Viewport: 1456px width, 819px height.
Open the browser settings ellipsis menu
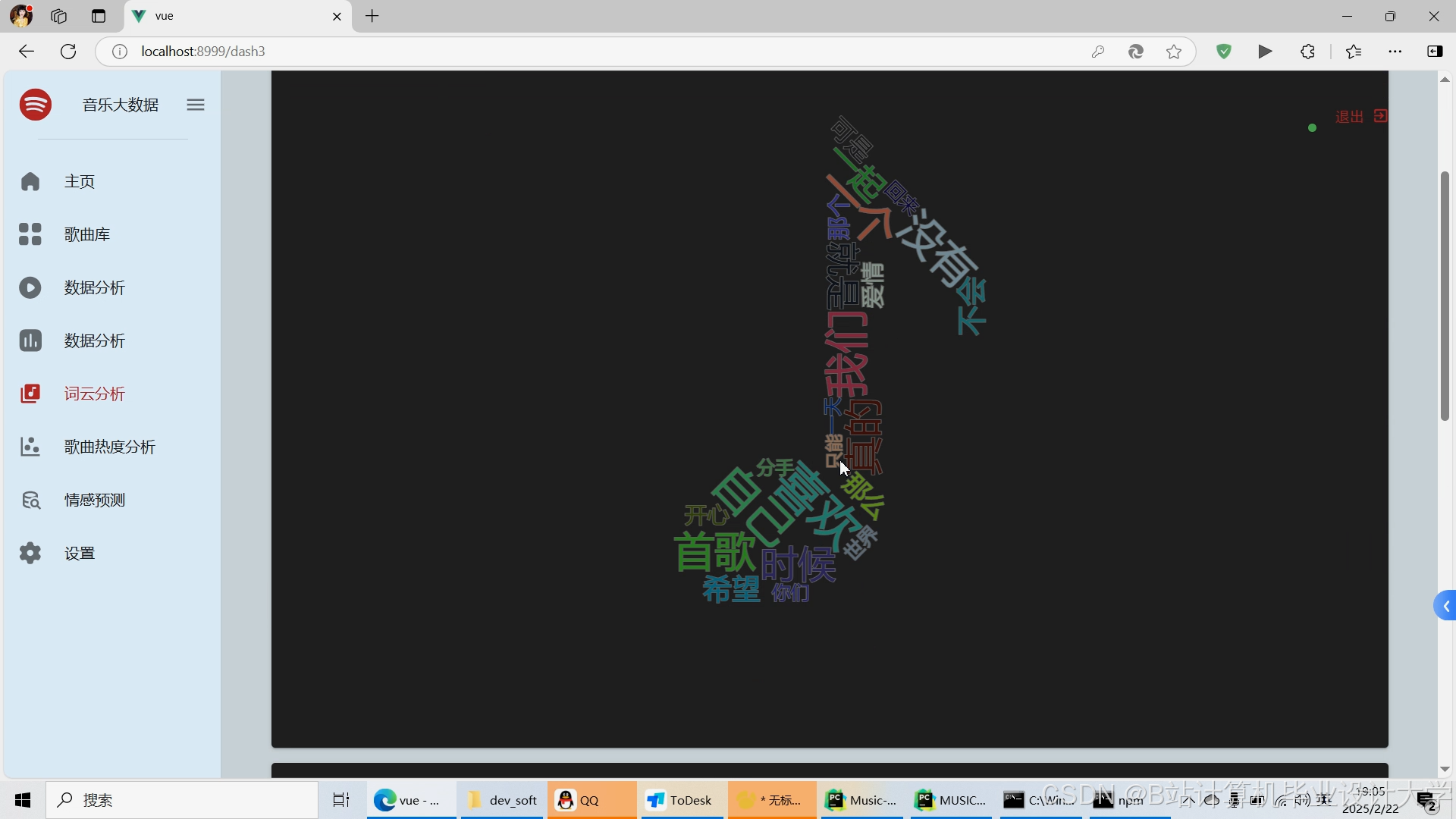[1395, 52]
